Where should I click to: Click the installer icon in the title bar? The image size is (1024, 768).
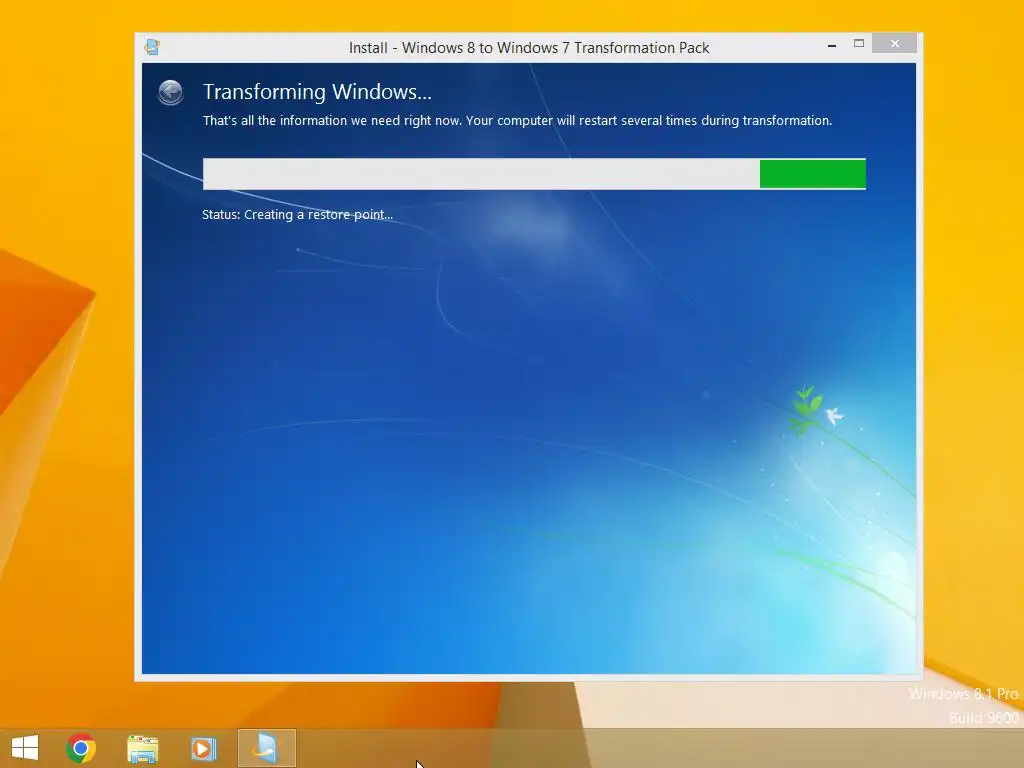152,47
